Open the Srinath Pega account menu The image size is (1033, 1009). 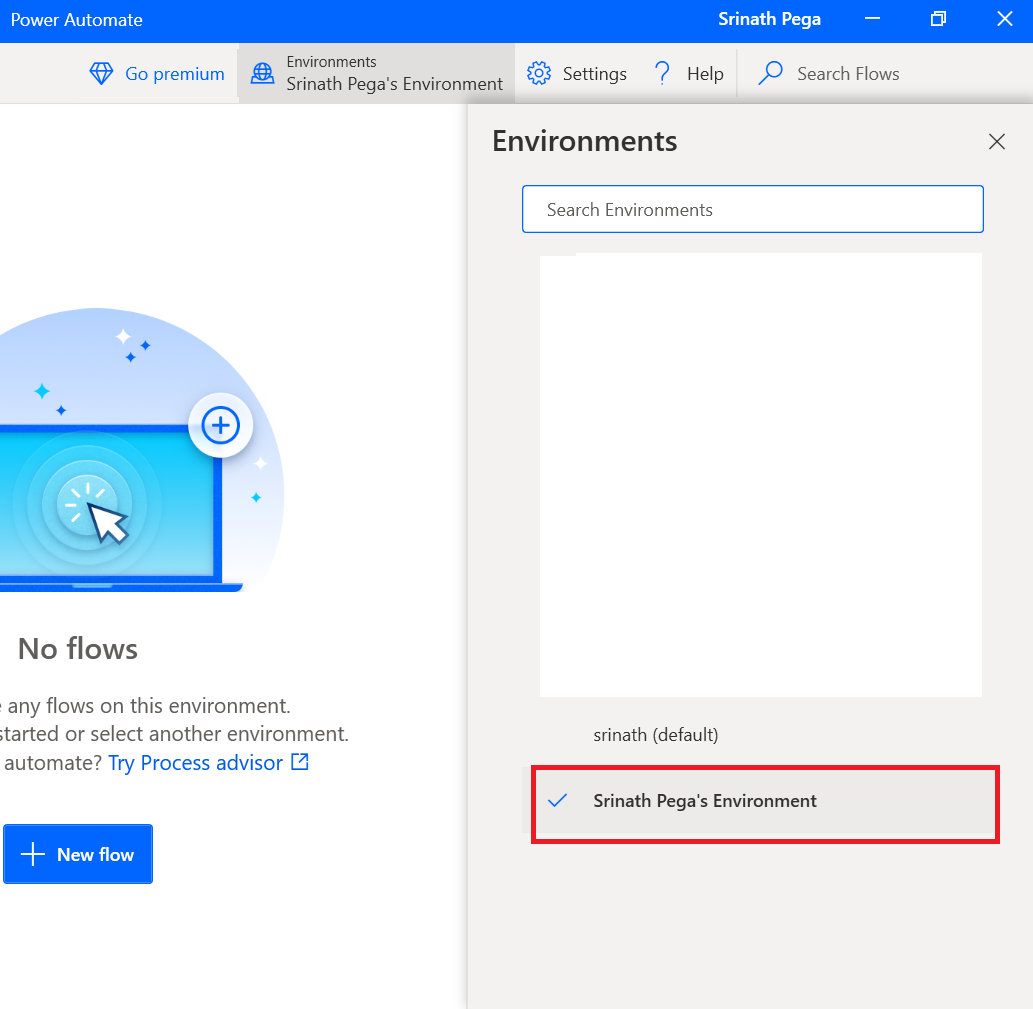(x=769, y=20)
